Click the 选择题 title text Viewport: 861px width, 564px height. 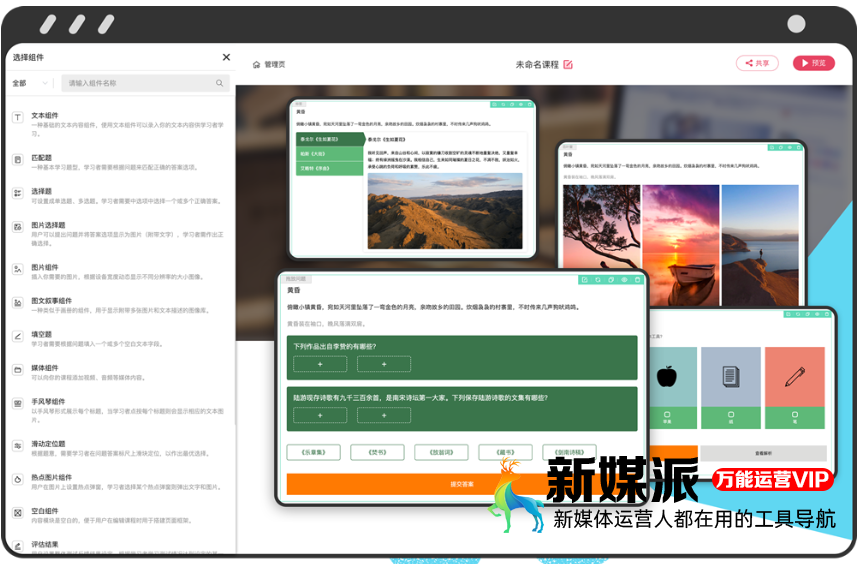click(x=41, y=191)
